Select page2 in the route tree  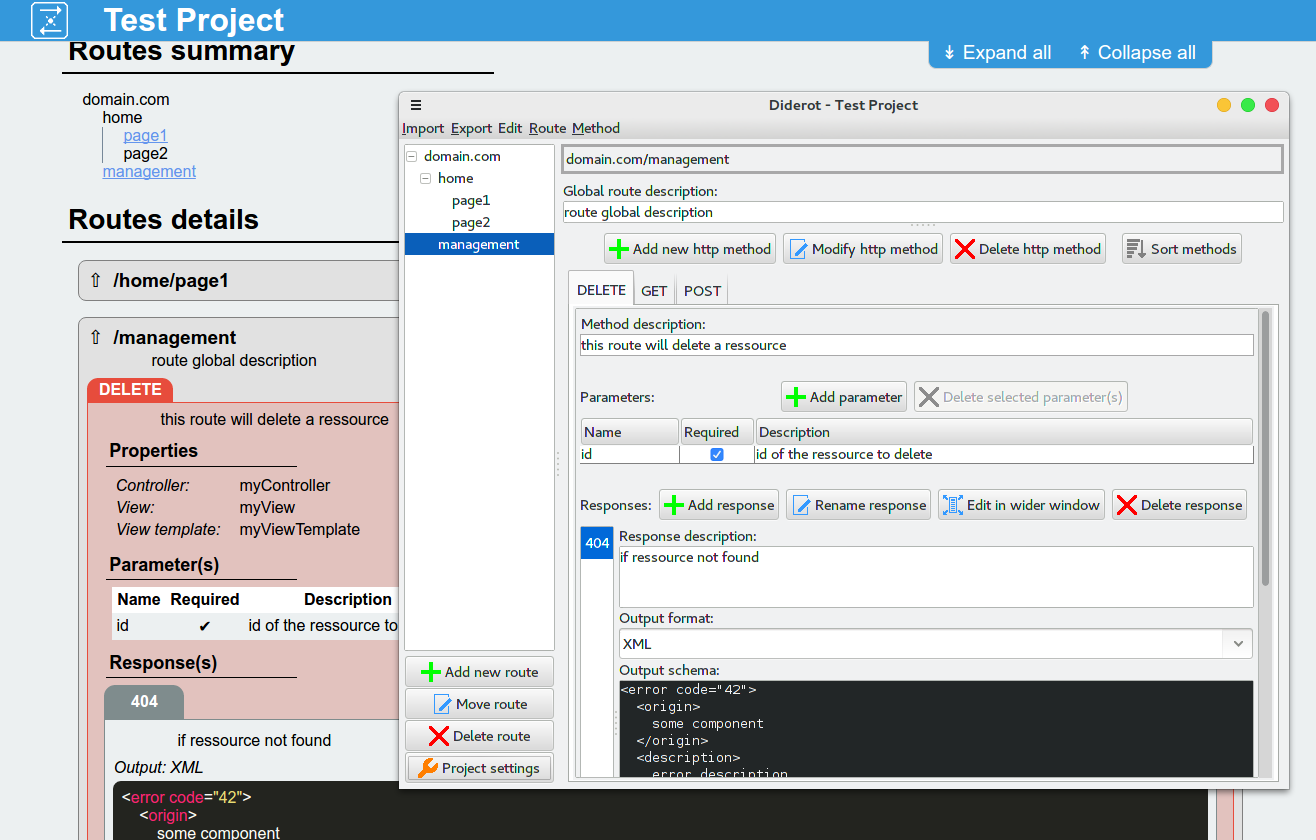tap(471, 222)
